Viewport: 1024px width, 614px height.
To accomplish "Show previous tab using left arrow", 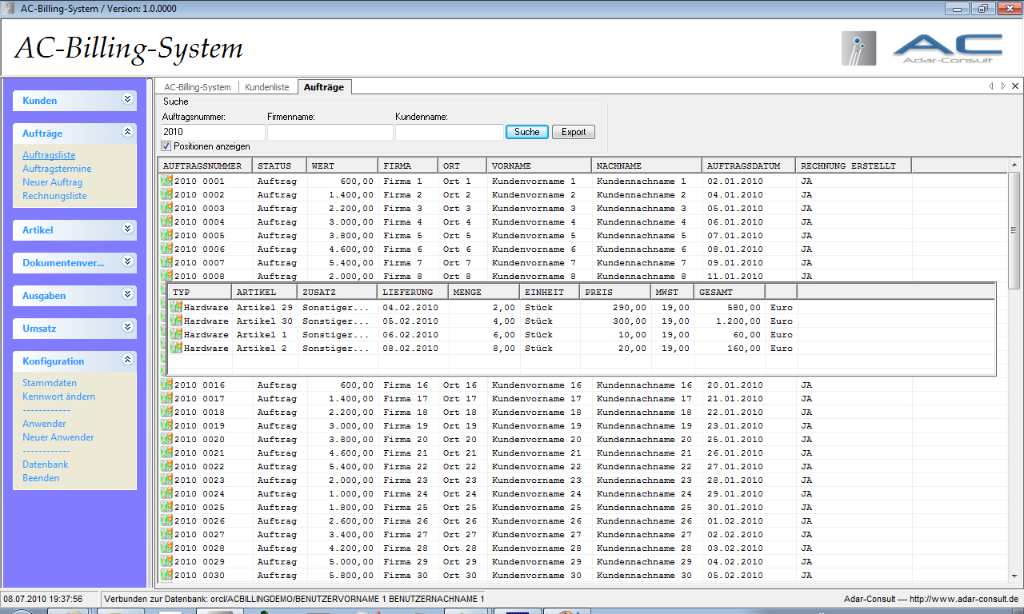I will (x=991, y=86).
